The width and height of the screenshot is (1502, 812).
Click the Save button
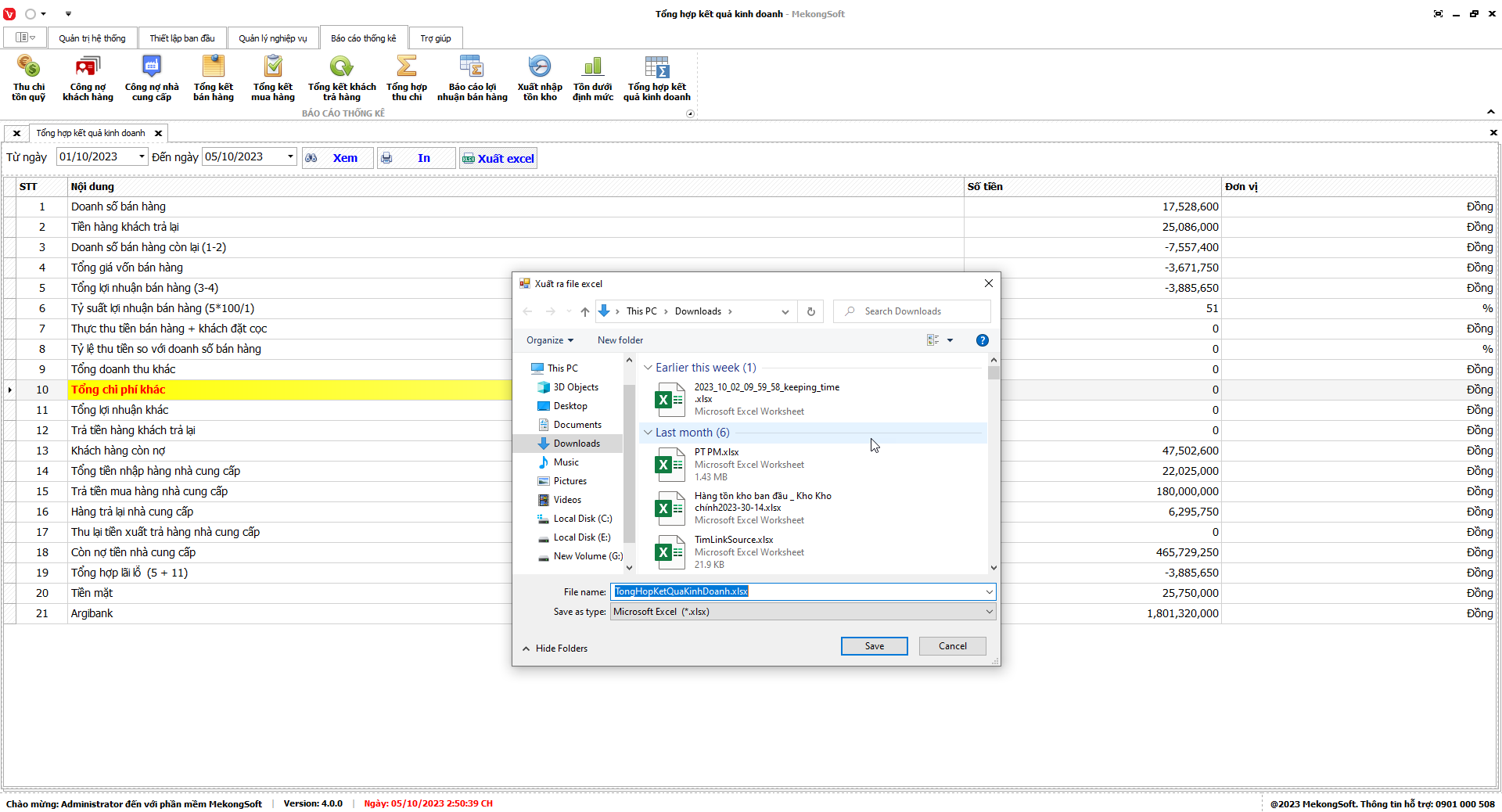pos(874,646)
